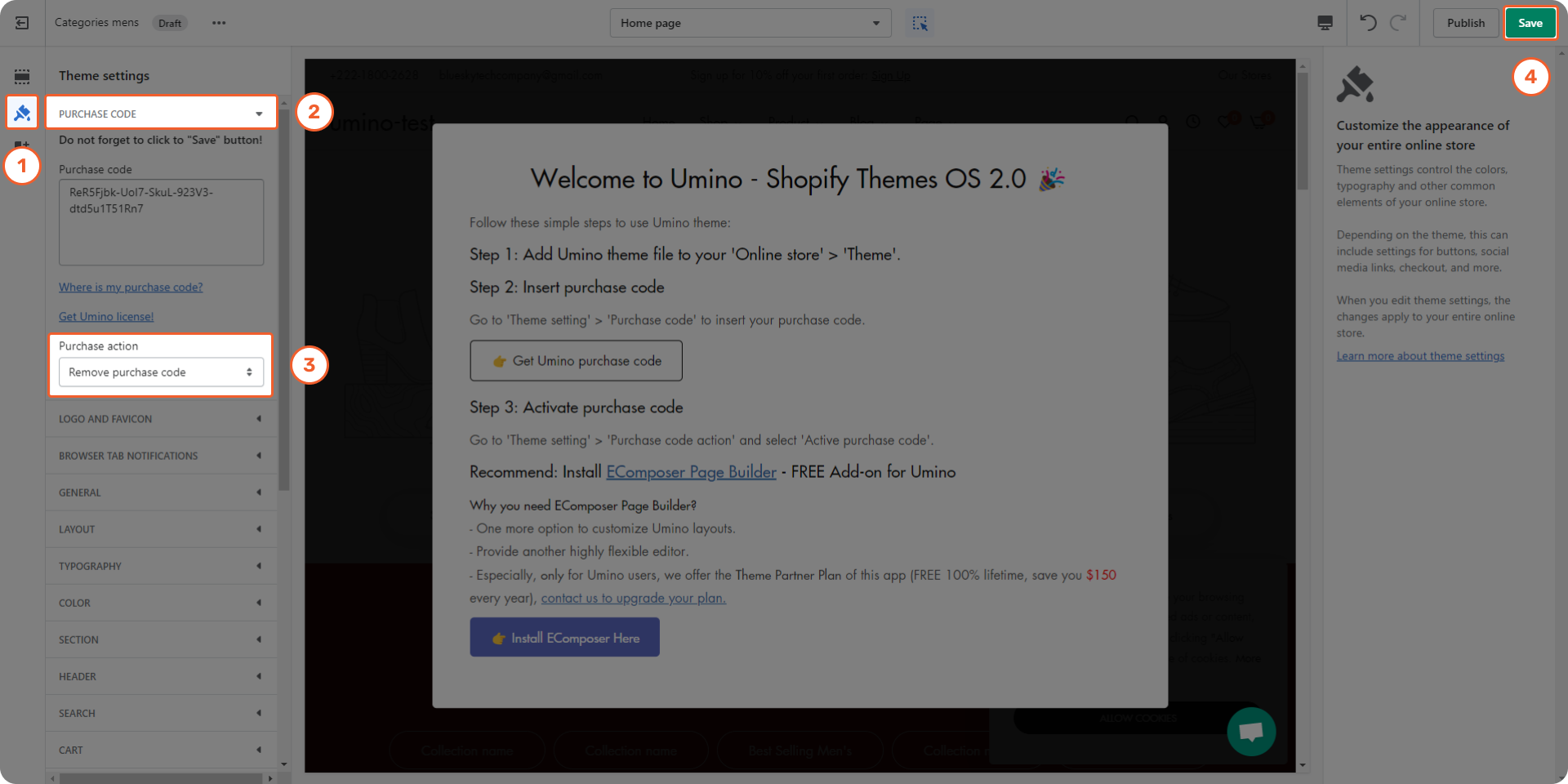Expand the HEADER settings section

click(161, 676)
